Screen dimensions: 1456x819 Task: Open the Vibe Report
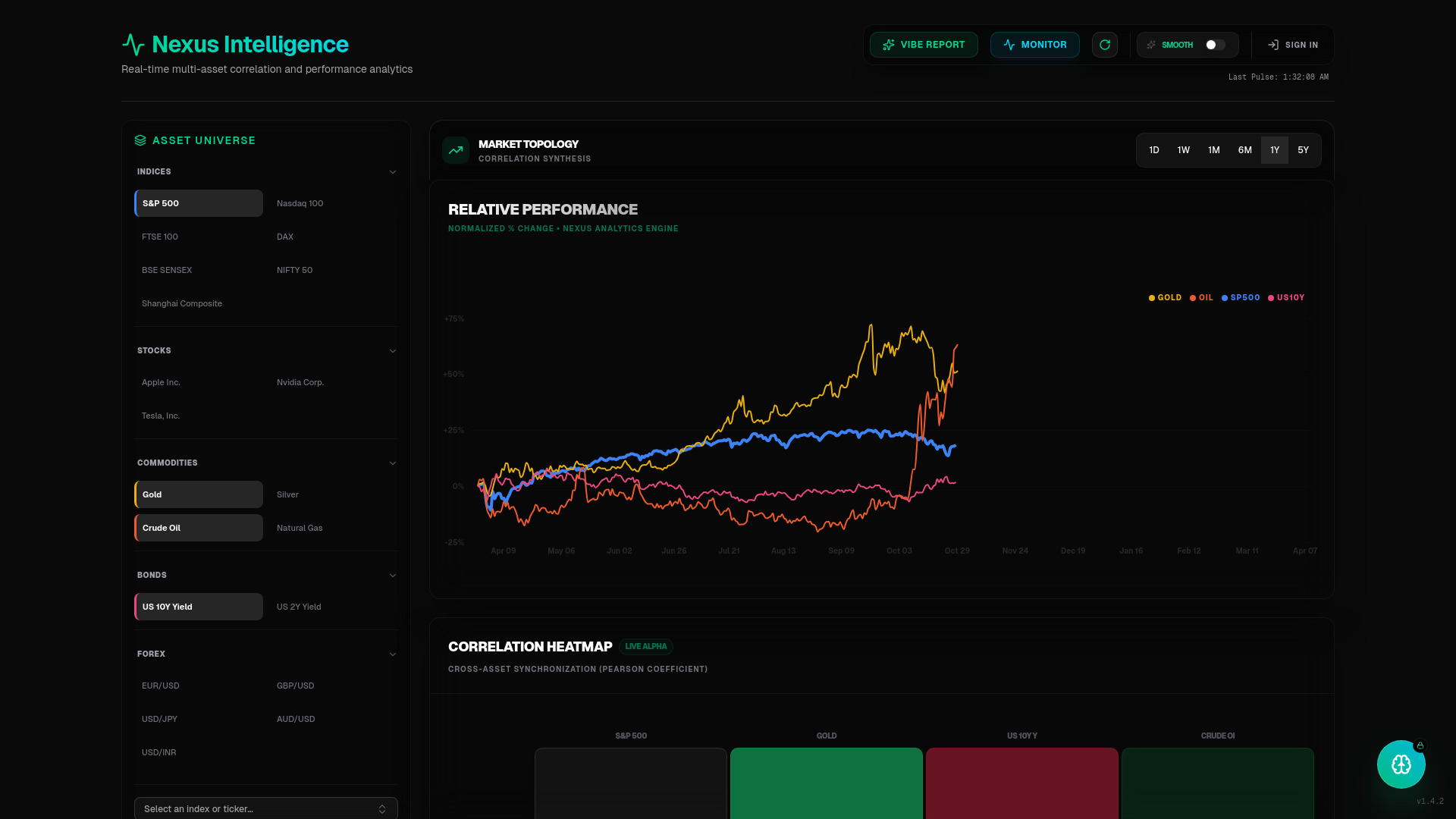point(924,45)
